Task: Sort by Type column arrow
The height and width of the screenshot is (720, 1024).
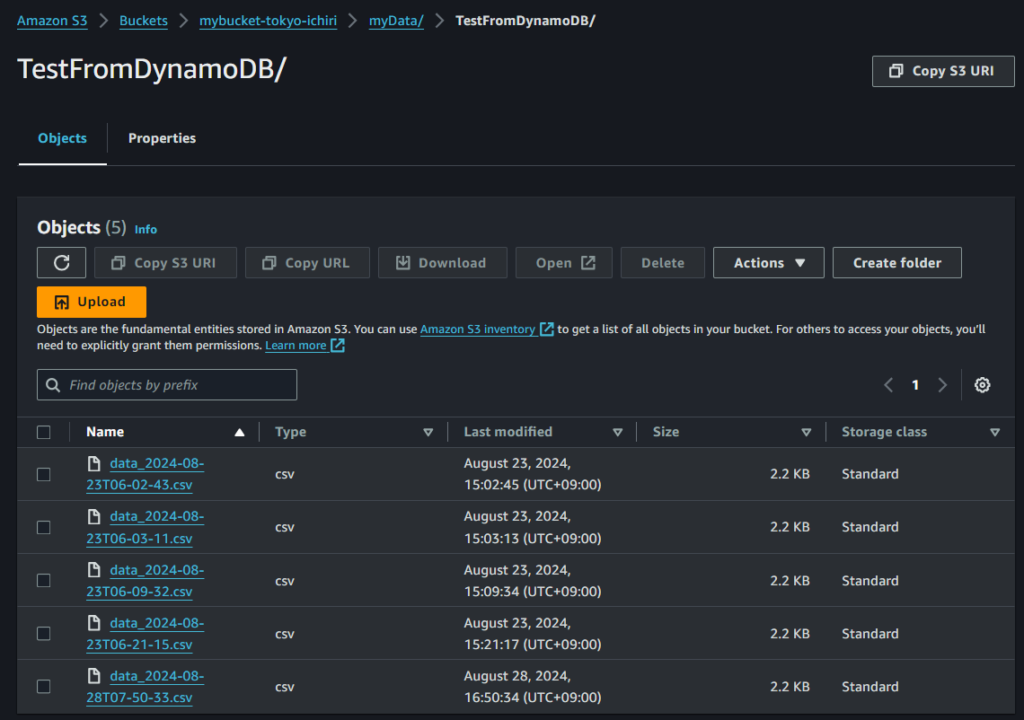Action: (x=428, y=432)
